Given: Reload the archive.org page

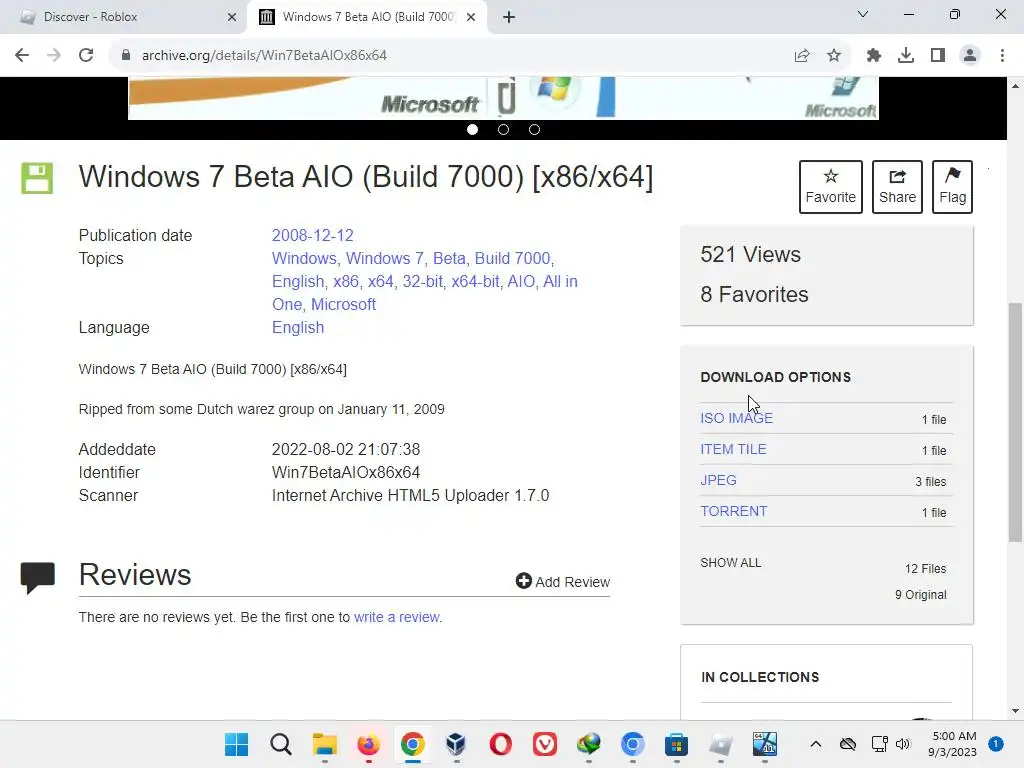Looking at the screenshot, I should [86, 56].
